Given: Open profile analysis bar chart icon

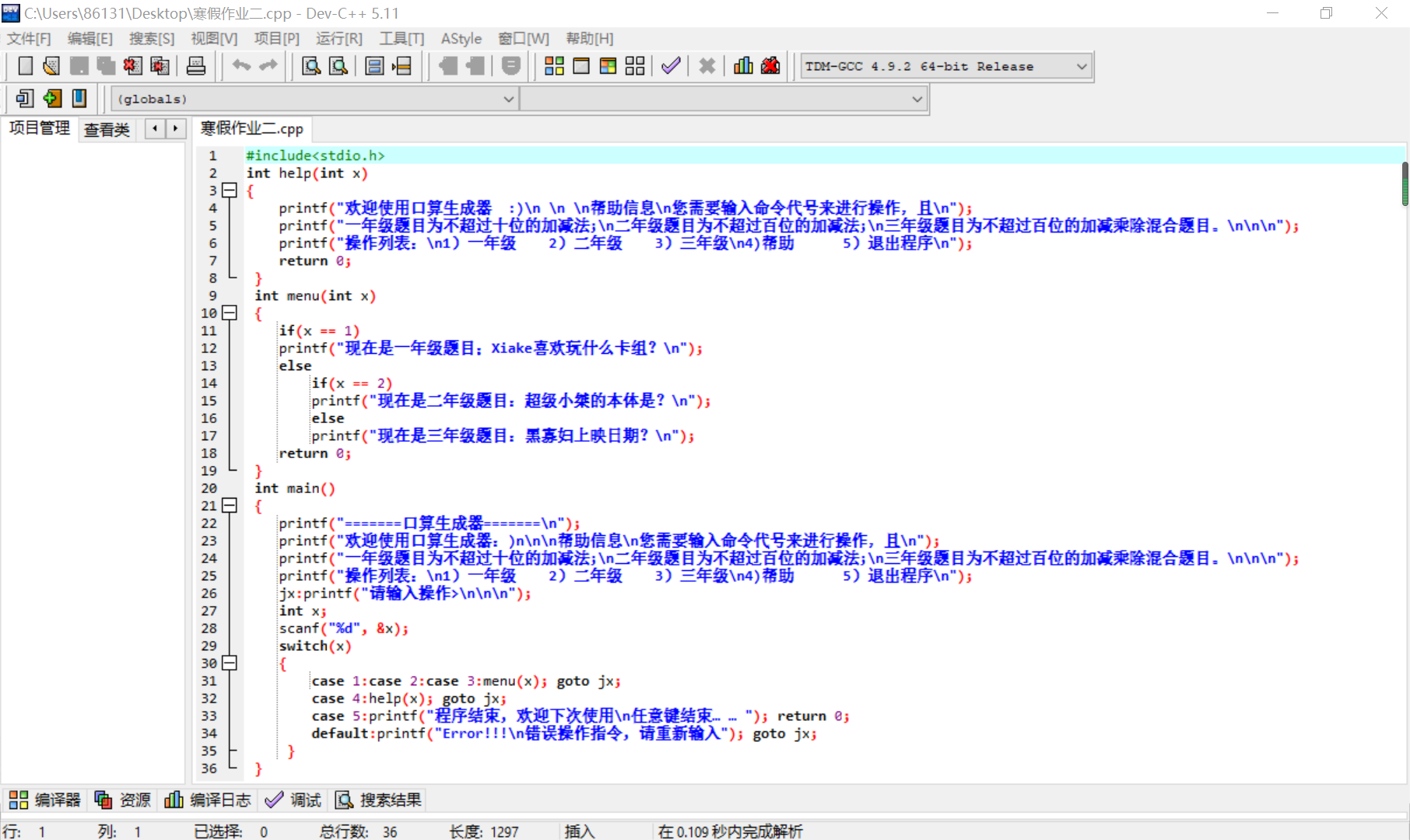Looking at the screenshot, I should tap(743, 66).
